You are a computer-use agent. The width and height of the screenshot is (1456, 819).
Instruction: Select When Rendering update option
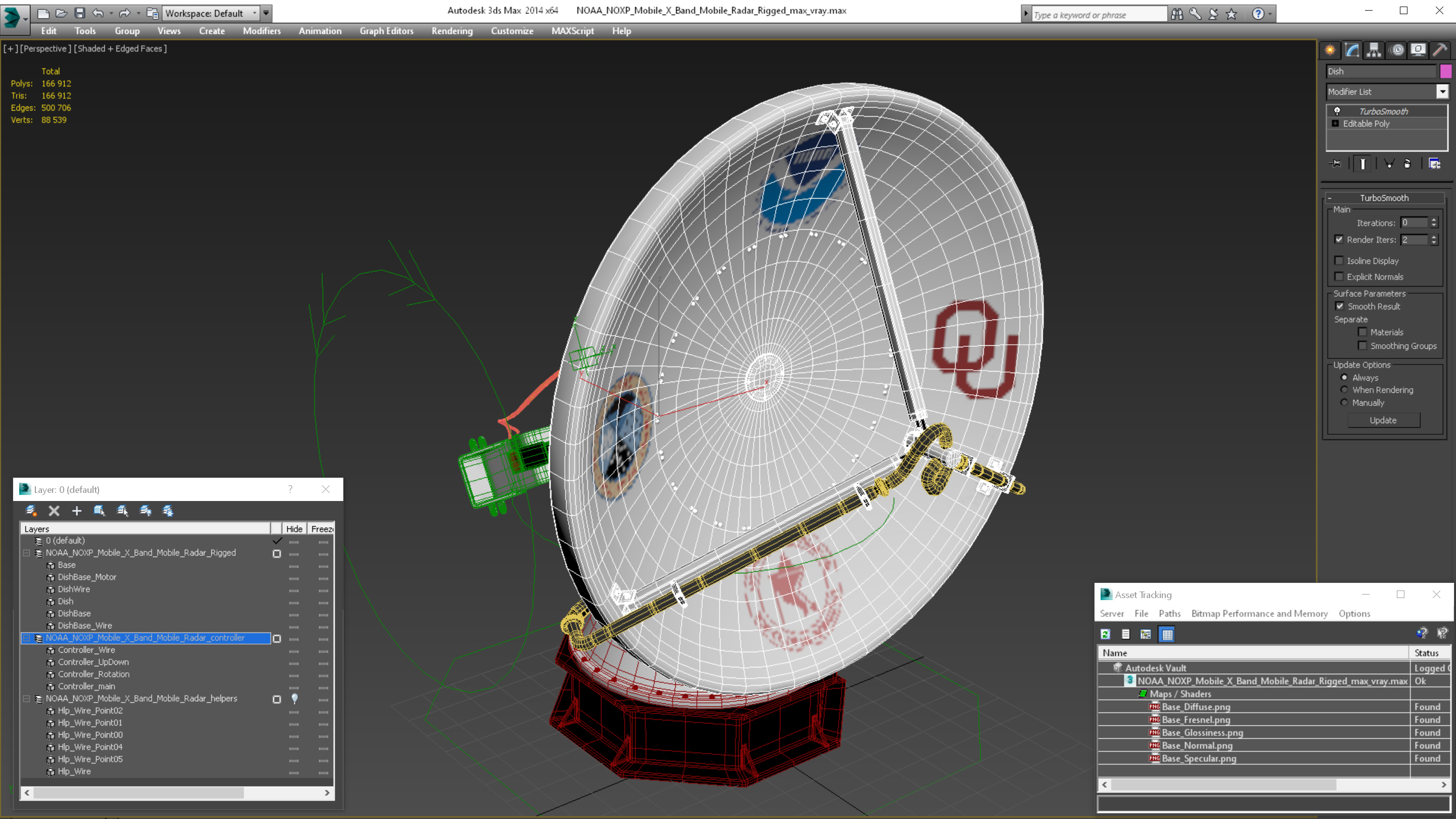[1344, 389]
